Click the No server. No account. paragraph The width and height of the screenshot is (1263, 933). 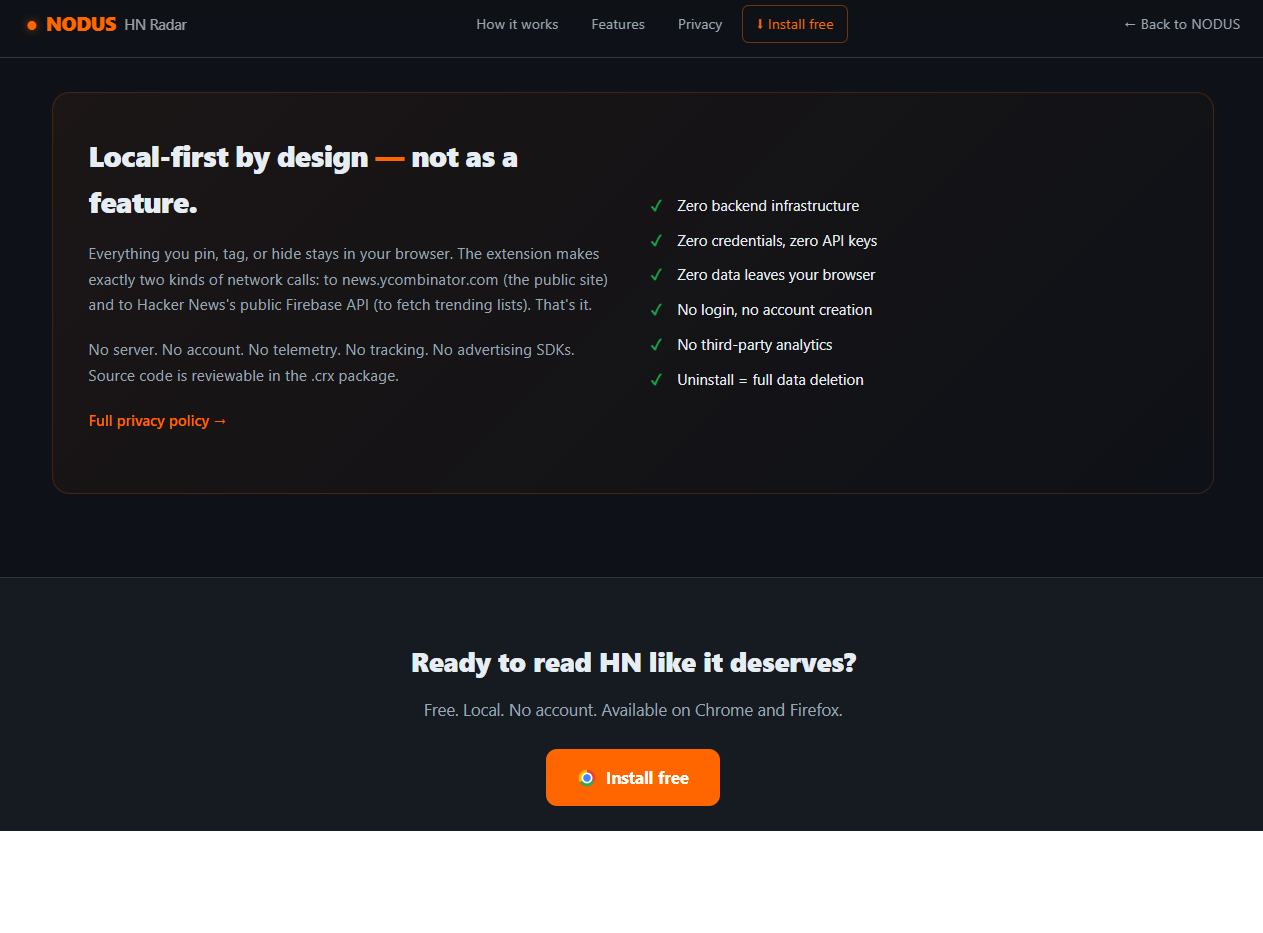point(331,363)
